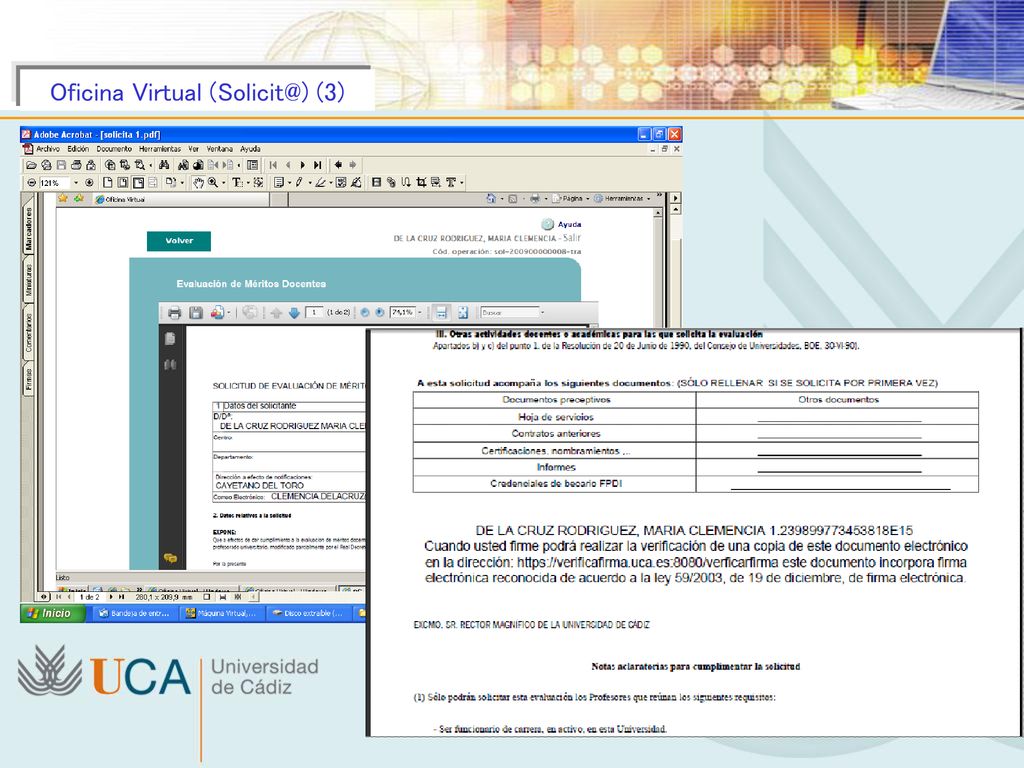
Task: Open the Herramientas menu in menu bar
Action: (x=159, y=149)
